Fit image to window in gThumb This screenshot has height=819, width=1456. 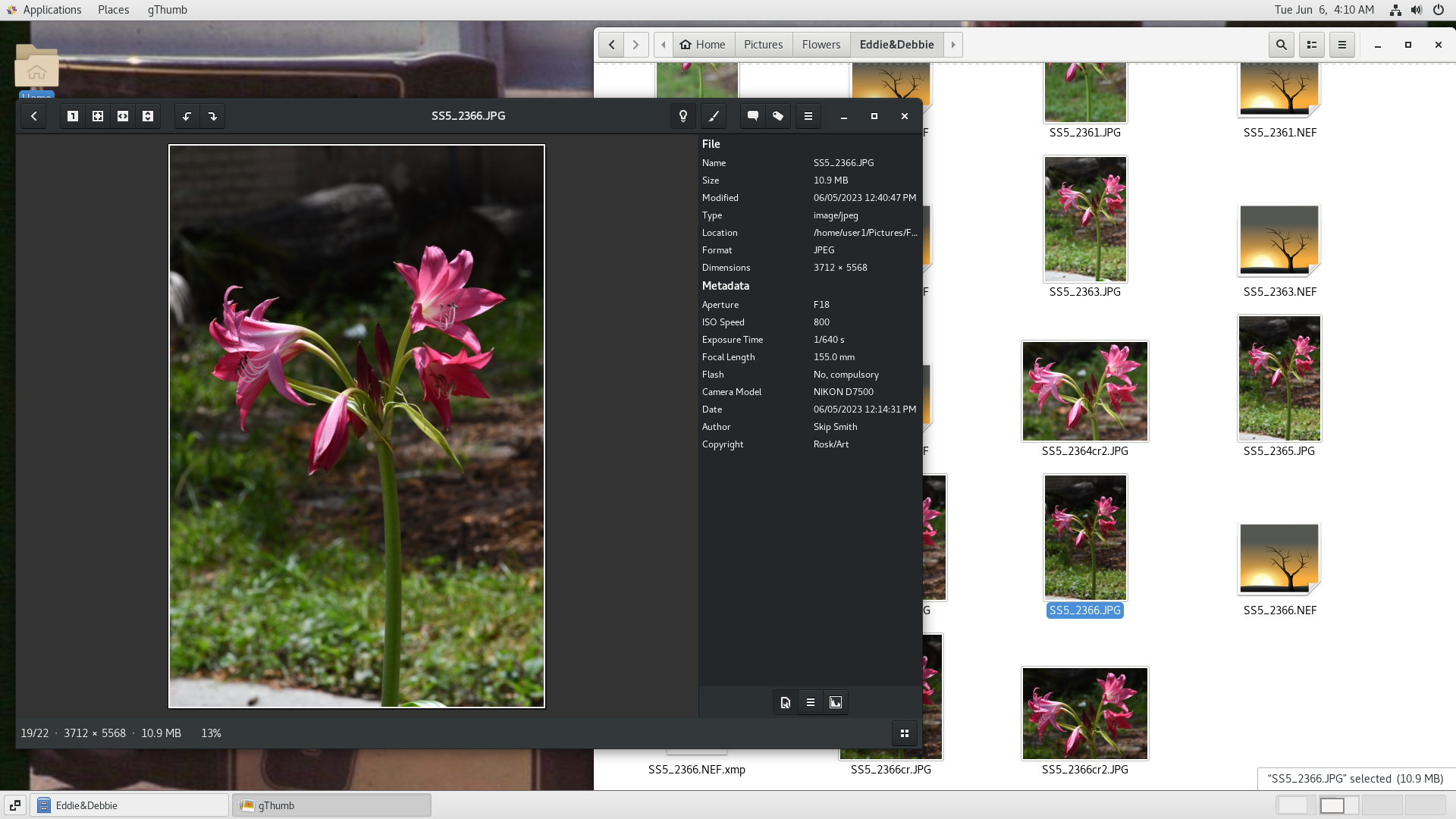pos(98,116)
